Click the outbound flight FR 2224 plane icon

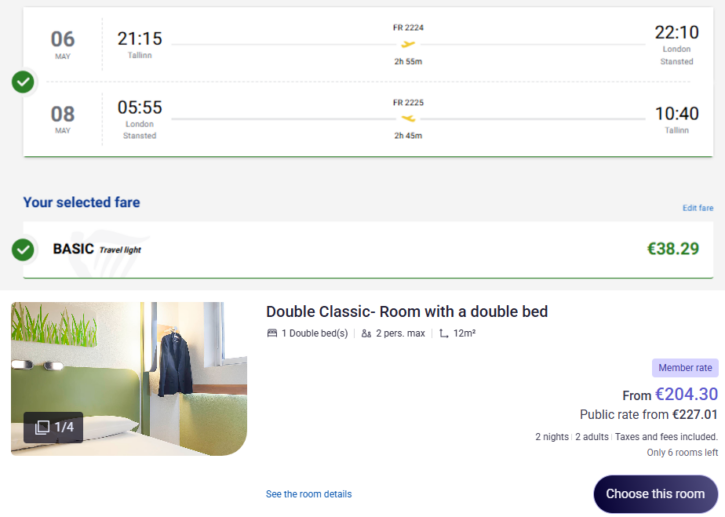pos(408,44)
